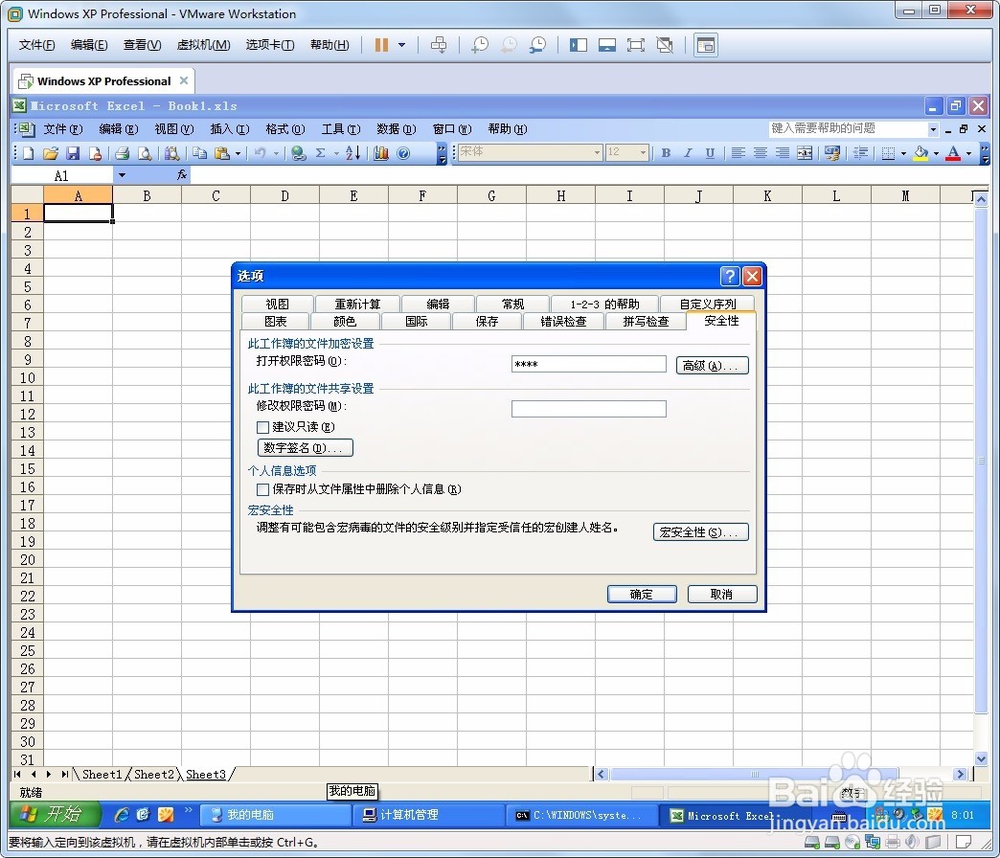The image size is (1000, 858).
Task: Click 计算机管理 taskbar button
Action: click(x=429, y=815)
